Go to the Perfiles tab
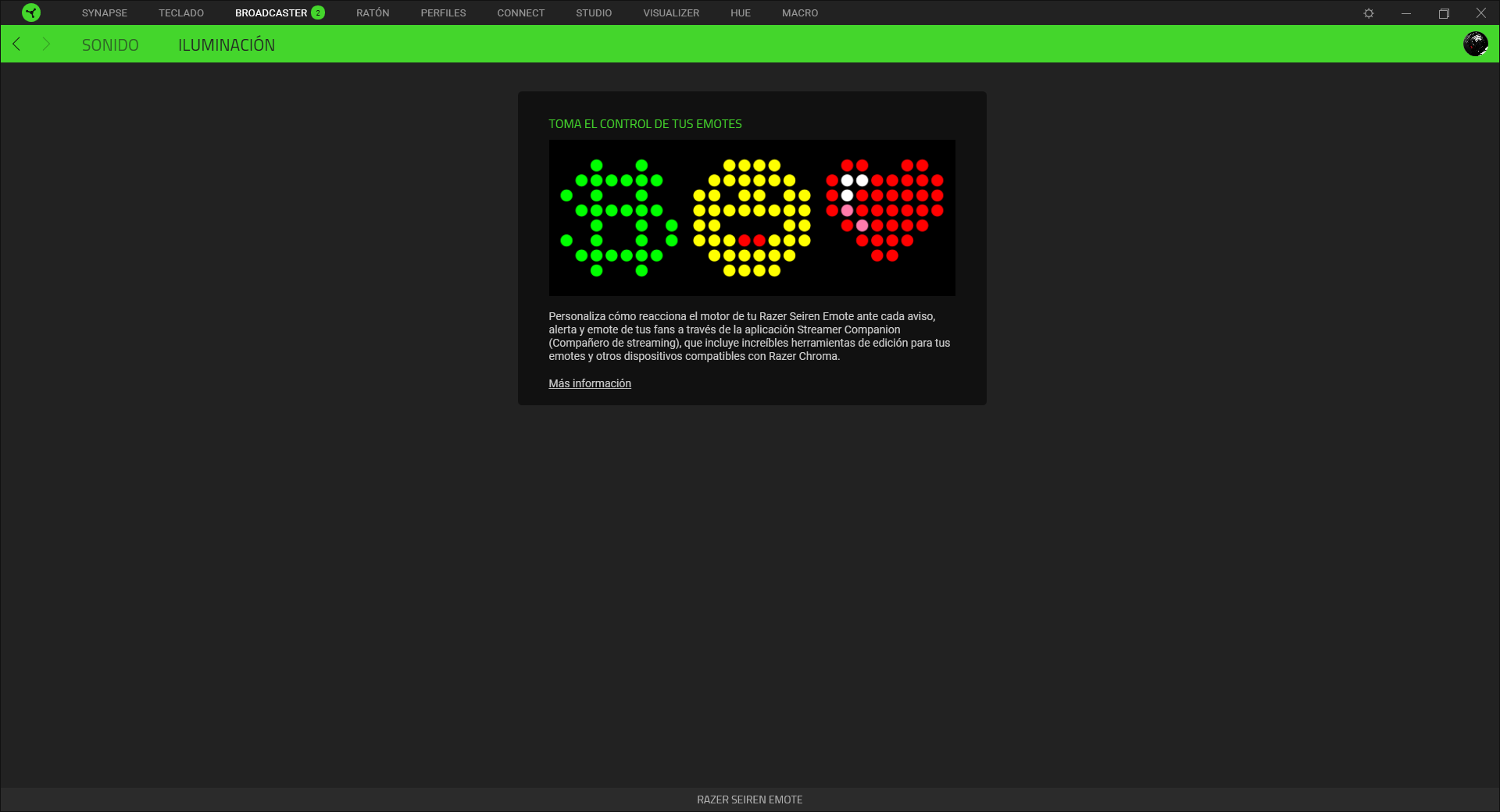The width and height of the screenshot is (1500, 812). (x=443, y=13)
